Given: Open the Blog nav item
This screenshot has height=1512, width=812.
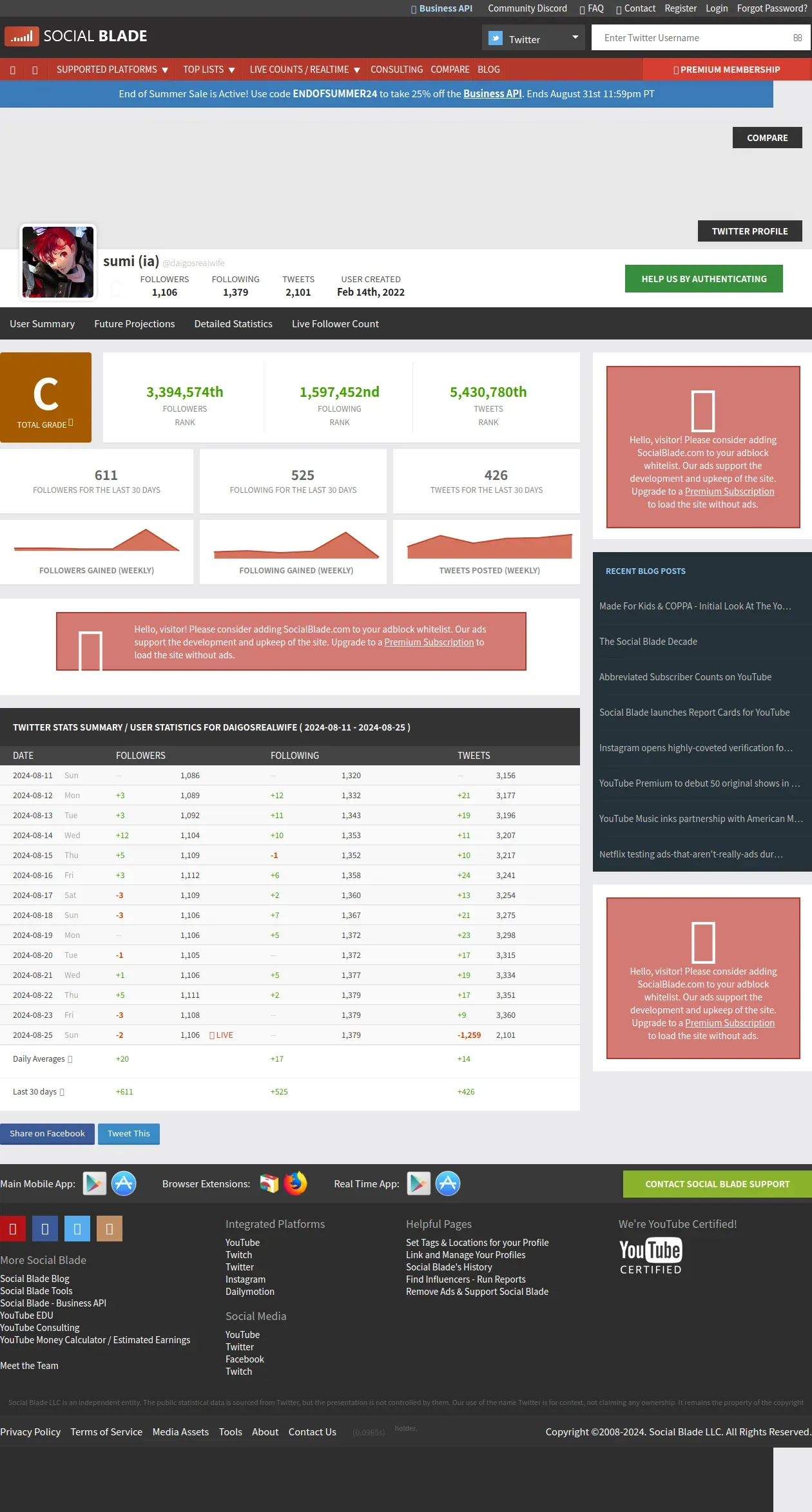Looking at the screenshot, I should (x=488, y=70).
